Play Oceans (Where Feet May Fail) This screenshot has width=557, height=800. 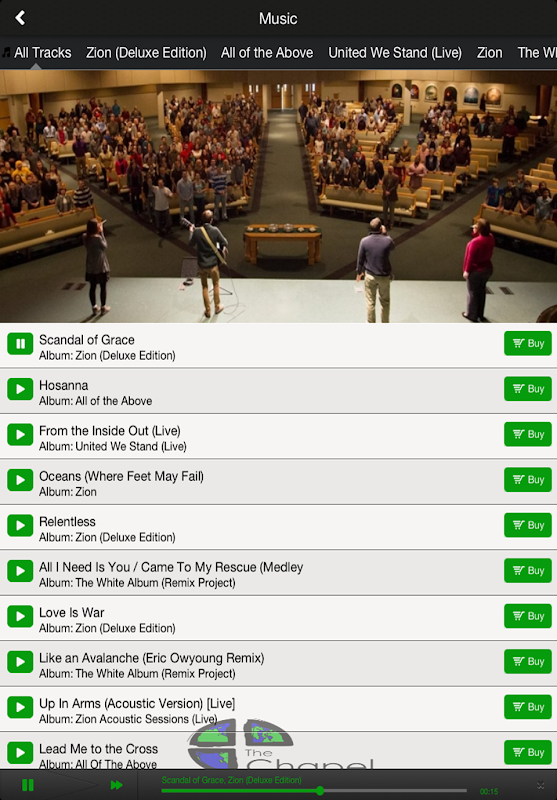[x=20, y=480]
